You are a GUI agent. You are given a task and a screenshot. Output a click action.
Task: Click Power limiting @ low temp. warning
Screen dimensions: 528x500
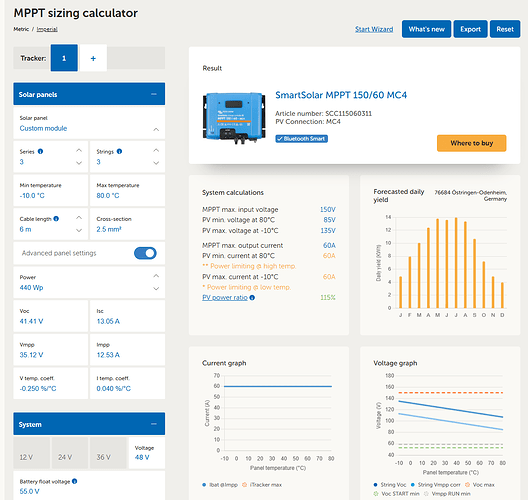(x=246, y=287)
